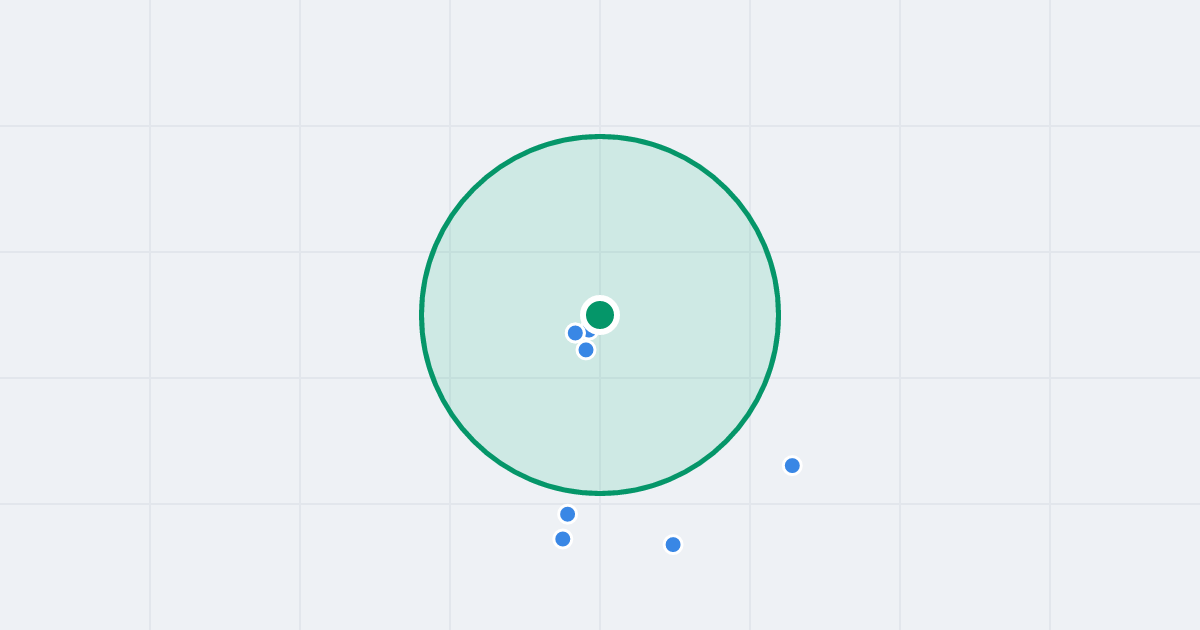This screenshot has width=1200, height=630.
Task: Select the upper of the two stacked blue points below the circle
Action: (567, 514)
